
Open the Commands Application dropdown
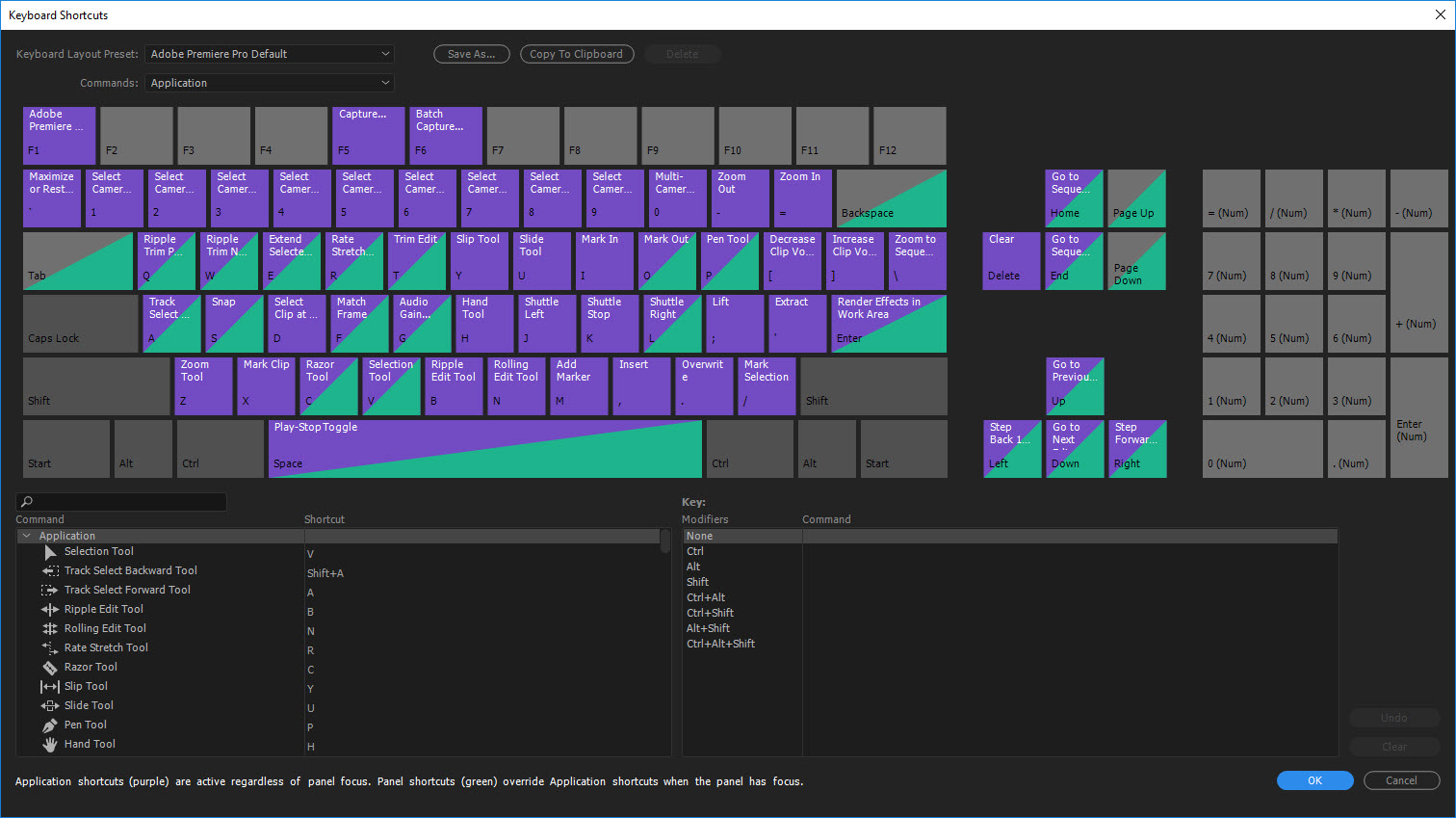270,83
